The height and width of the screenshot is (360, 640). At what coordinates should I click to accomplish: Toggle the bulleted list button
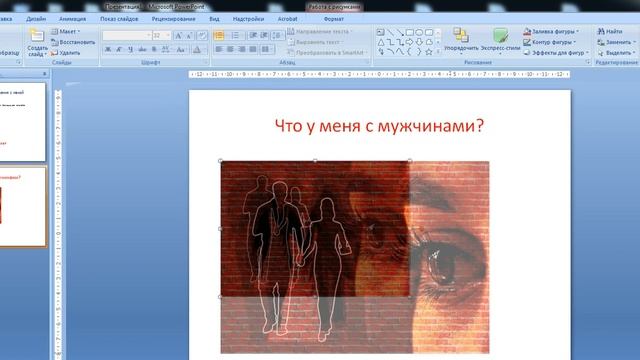click(219, 36)
